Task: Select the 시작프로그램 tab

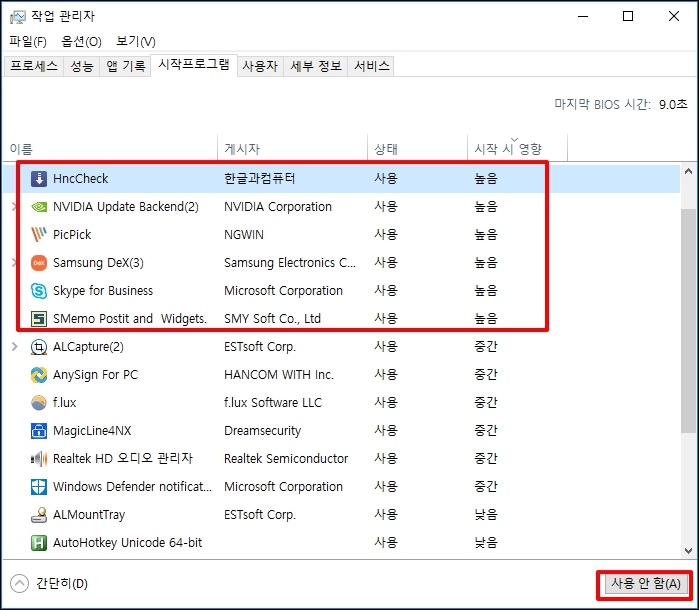Action: (x=194, y=65)
